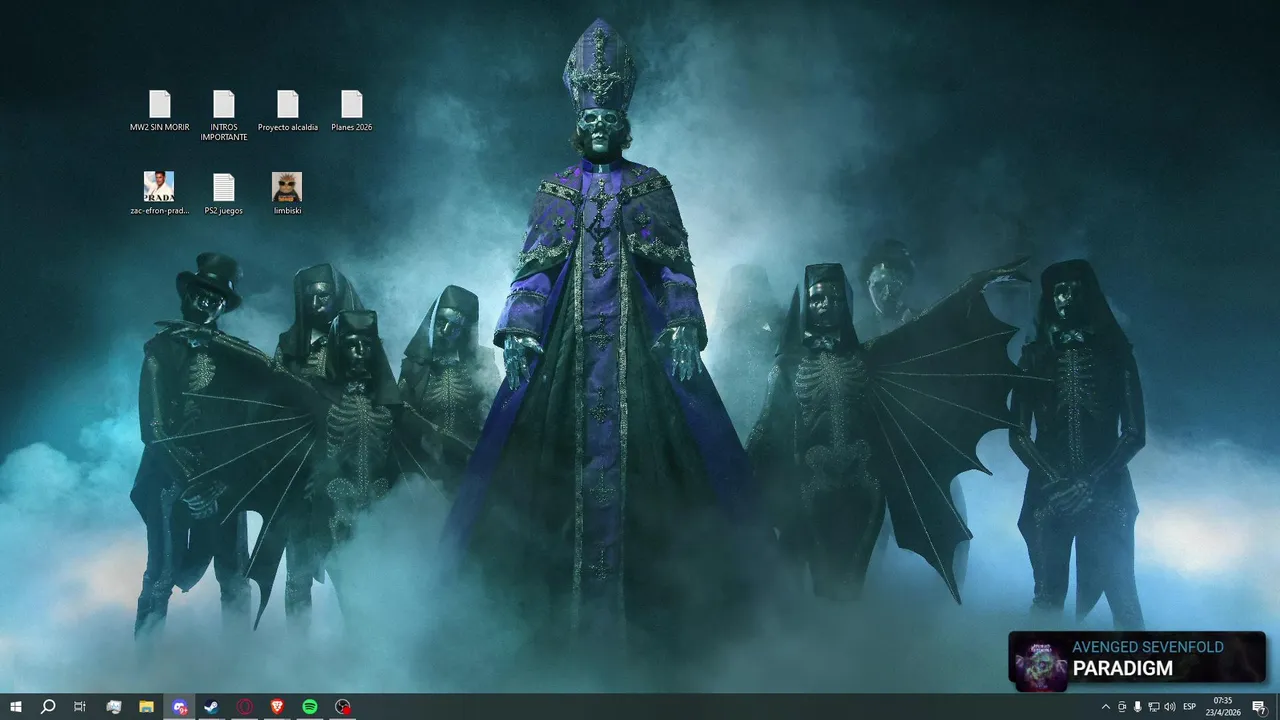1280x720 pixels.
Task: Open the clock showing 07:35
Action: click(x=1223, y=707)
